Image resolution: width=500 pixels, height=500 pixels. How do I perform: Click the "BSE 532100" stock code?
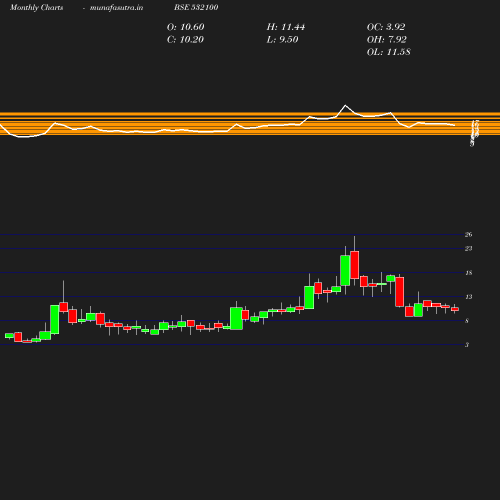click(196, 7)
